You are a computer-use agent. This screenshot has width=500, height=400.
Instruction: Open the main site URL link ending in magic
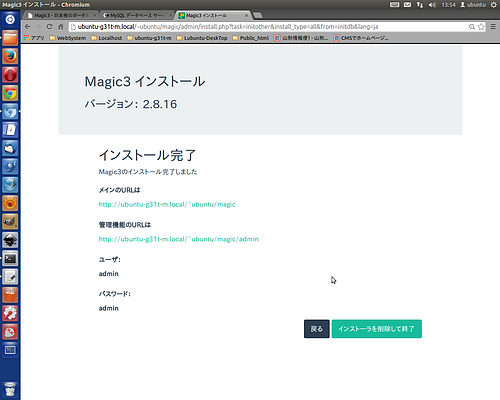point(167,204)
